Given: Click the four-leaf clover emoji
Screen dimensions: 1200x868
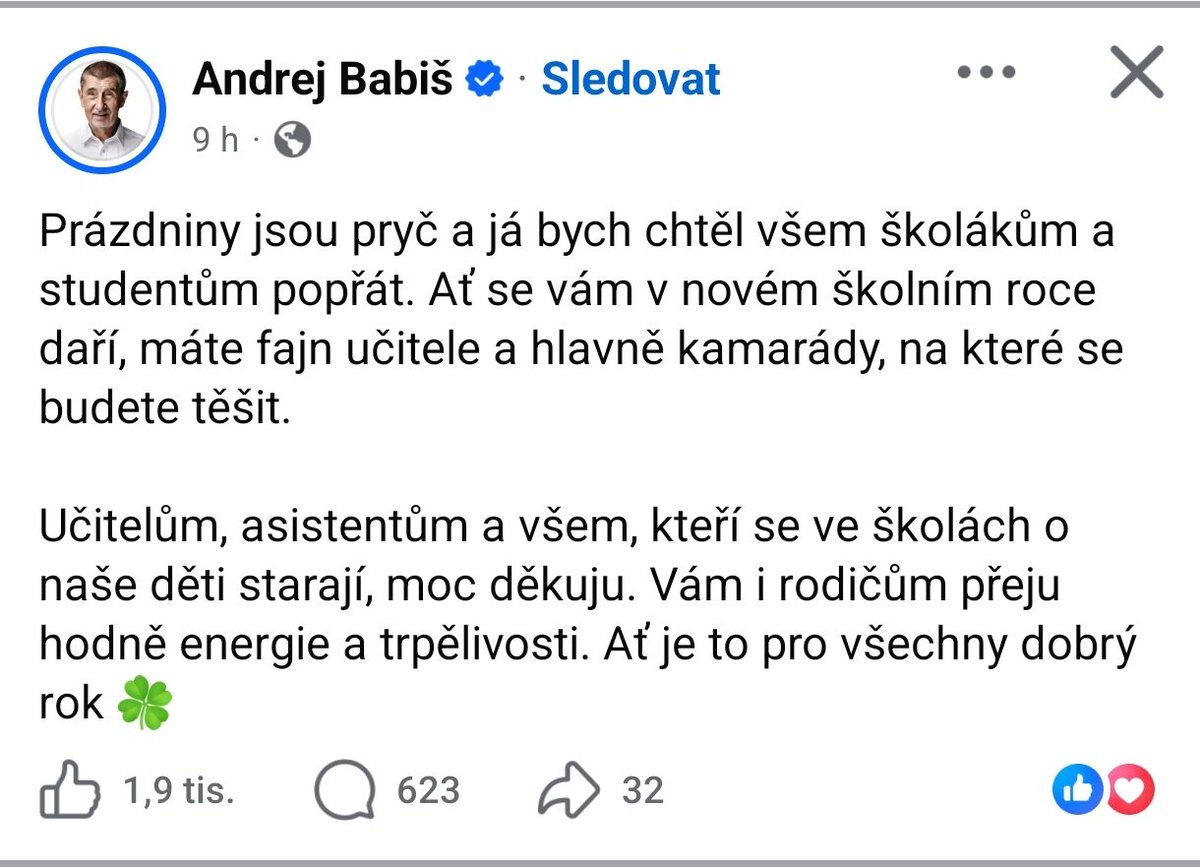Looking at the screenshot, I should pos(145,704).
